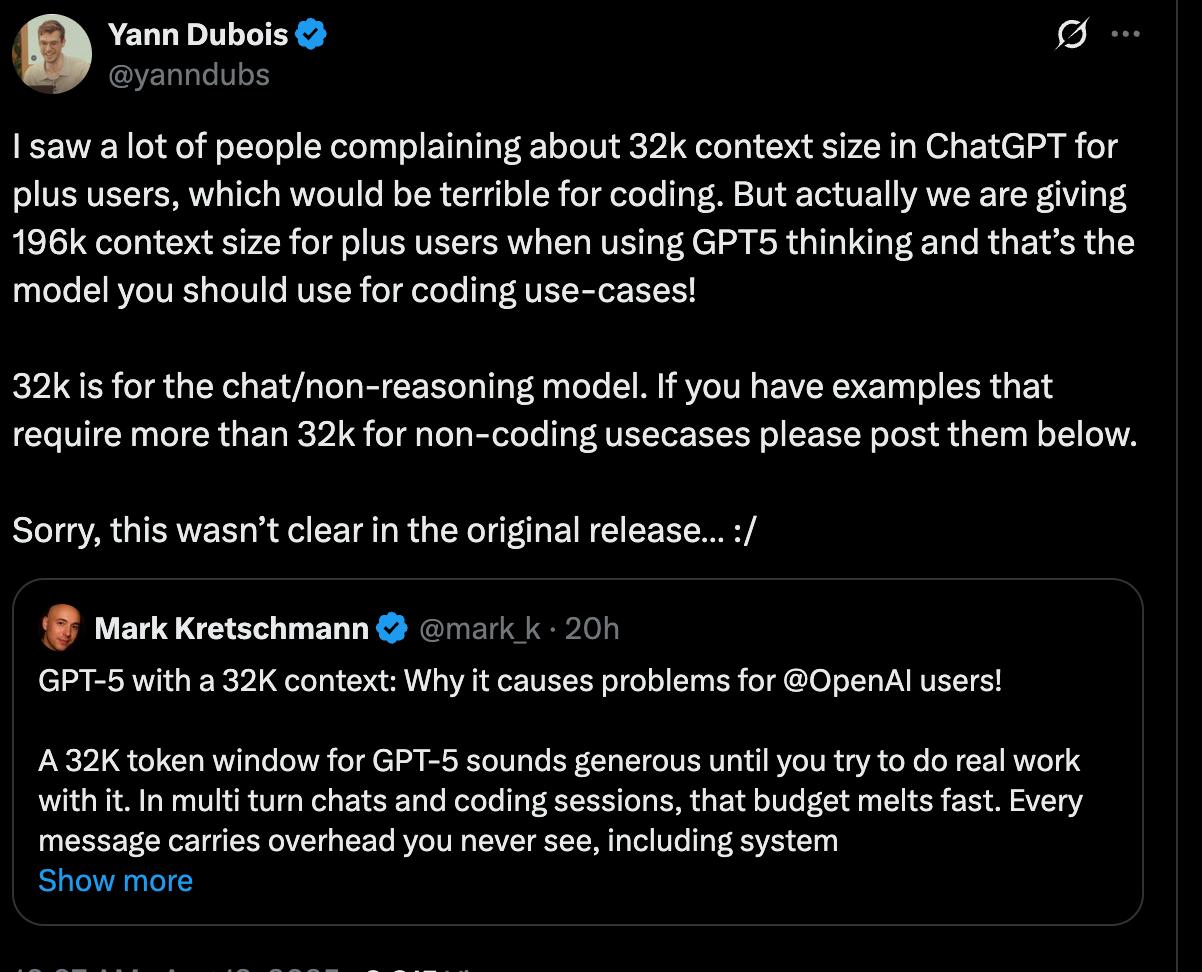Click the tweet's opening line about people complaining

pos(564,147)
